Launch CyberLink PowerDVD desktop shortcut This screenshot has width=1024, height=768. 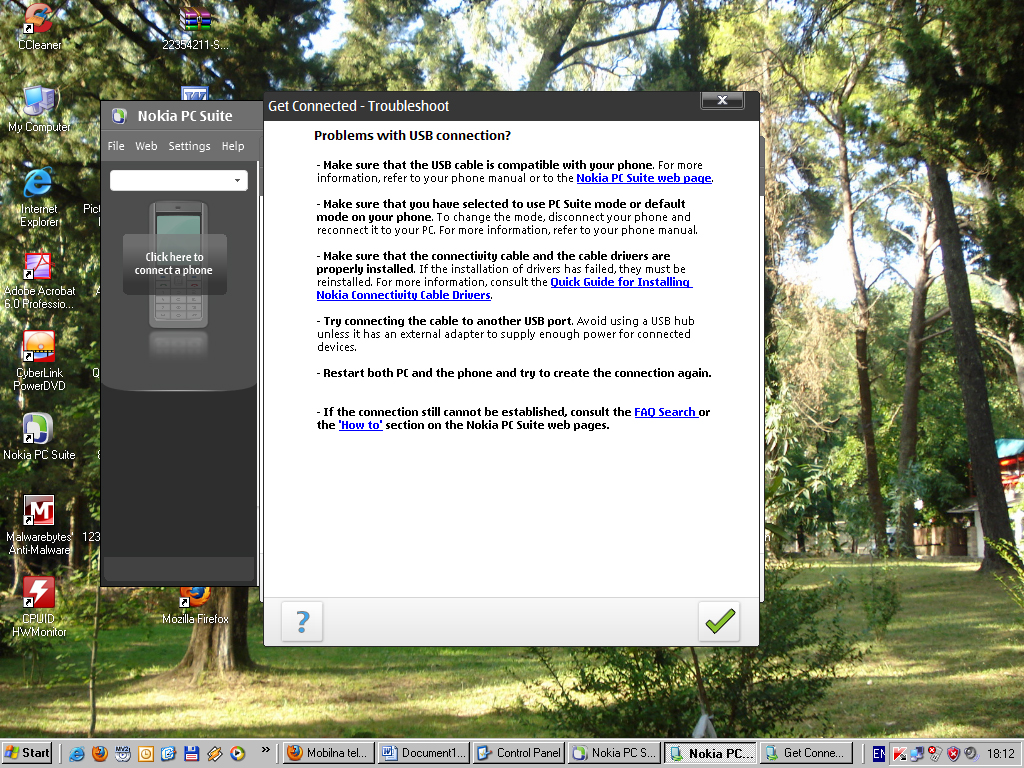39,360
